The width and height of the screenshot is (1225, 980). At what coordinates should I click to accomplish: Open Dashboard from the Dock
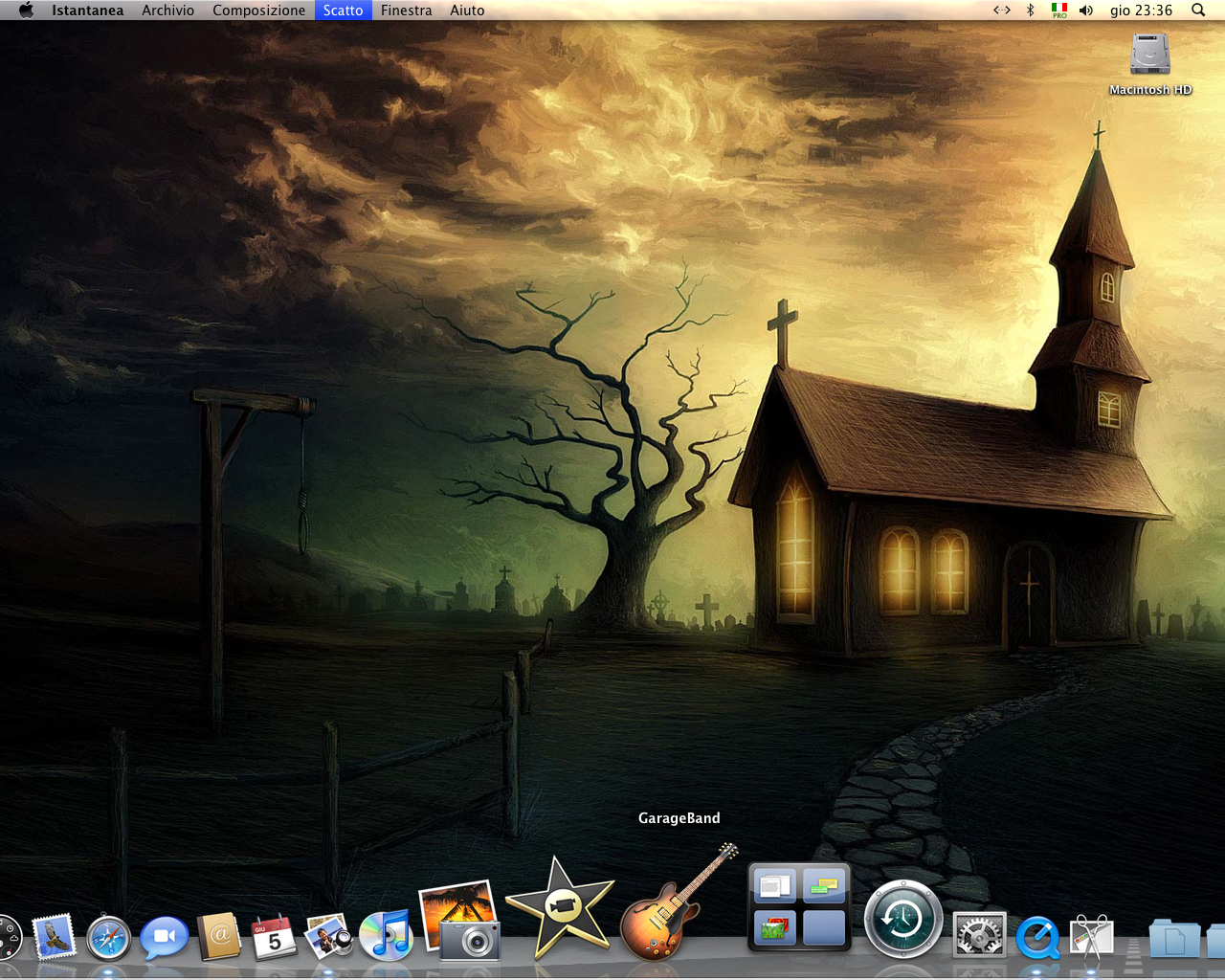click(8, 938)
